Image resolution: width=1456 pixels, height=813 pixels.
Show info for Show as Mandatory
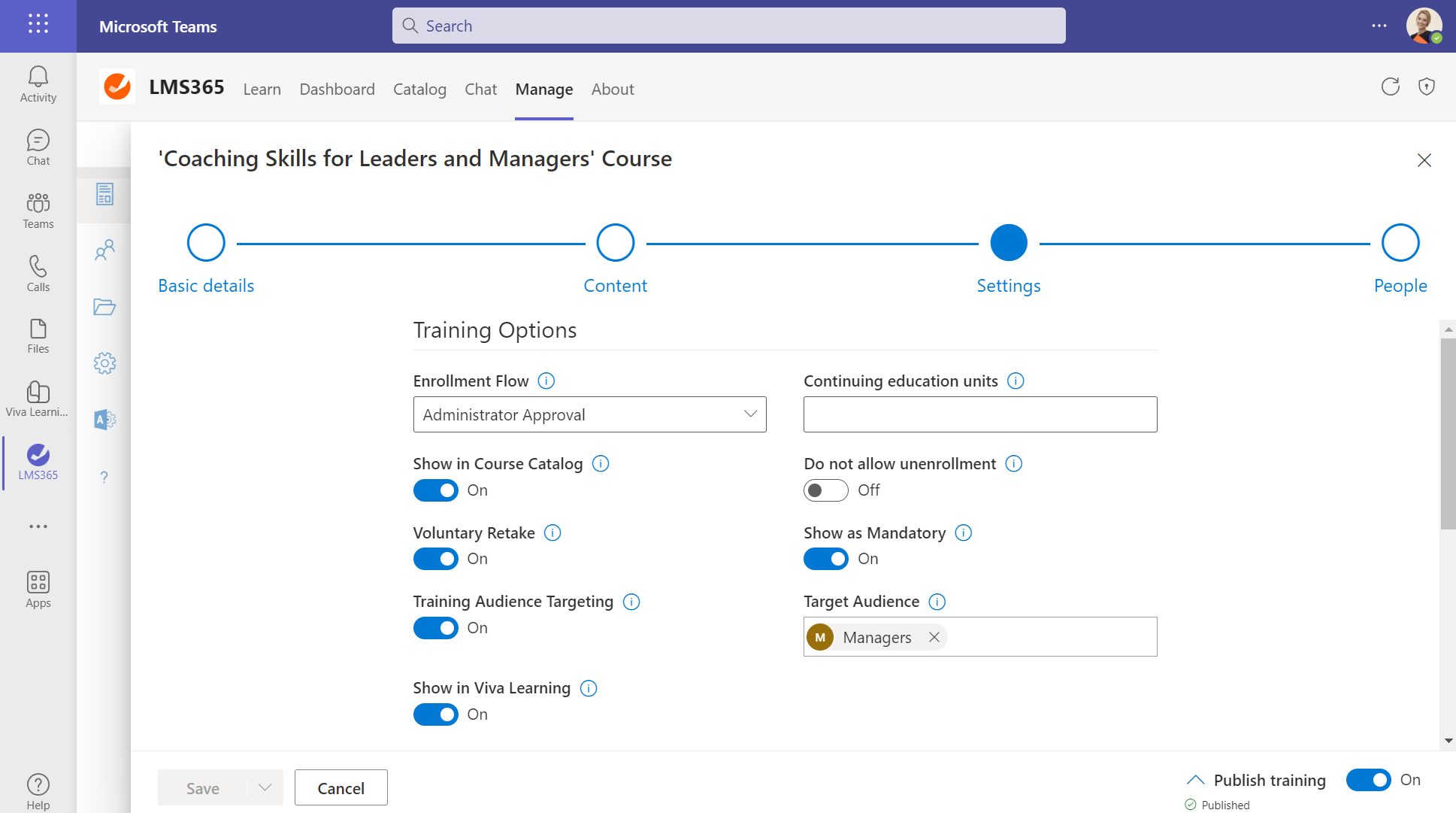(x=964, y=533)
